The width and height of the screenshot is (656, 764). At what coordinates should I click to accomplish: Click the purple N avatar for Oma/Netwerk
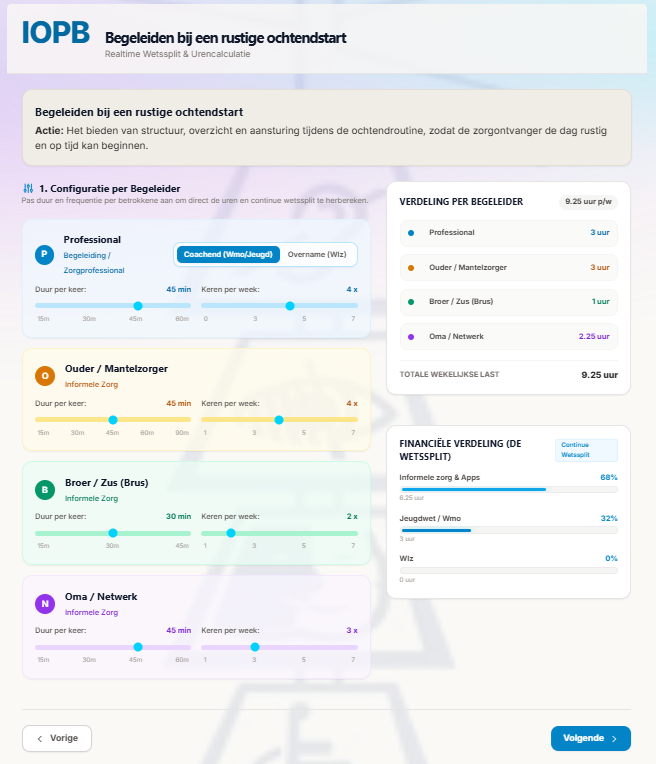(45, 604)
